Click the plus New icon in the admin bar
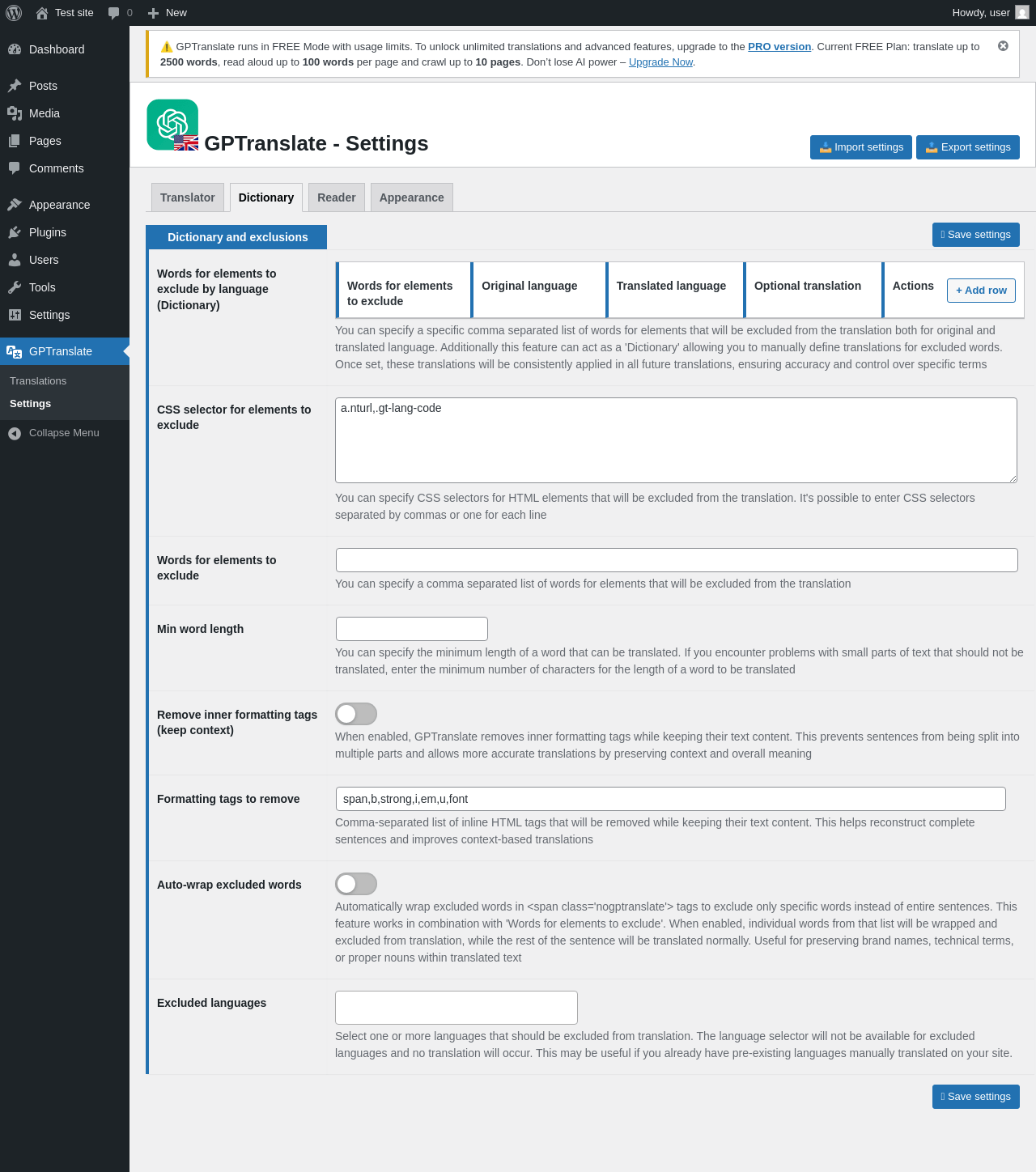 point(153,13)
